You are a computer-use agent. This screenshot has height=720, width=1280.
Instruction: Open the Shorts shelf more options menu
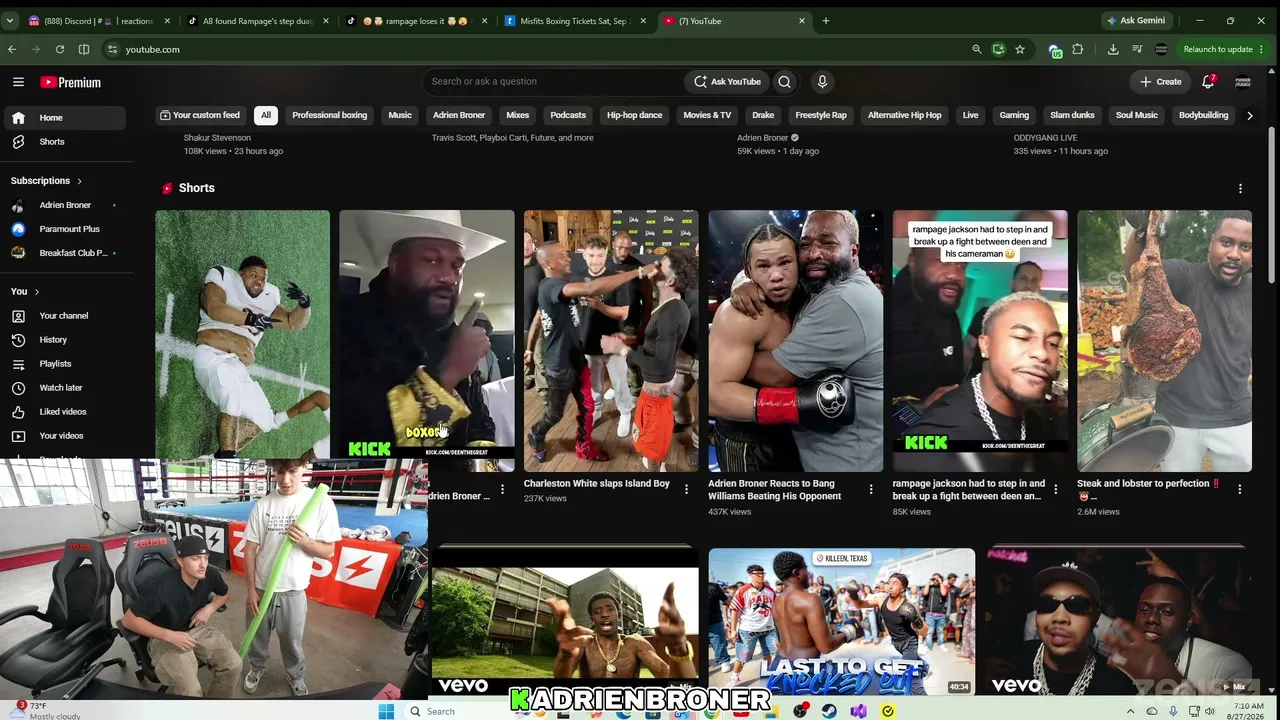point(1240,188)
